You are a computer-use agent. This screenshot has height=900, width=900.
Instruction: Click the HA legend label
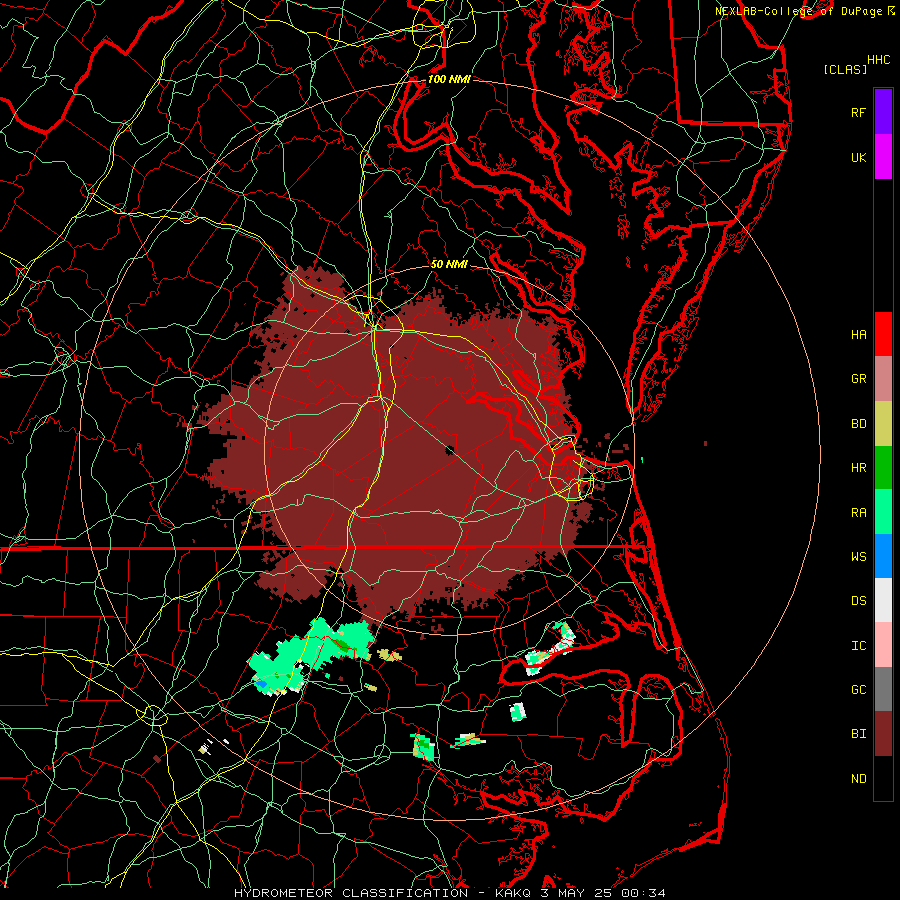coord(858,335)
